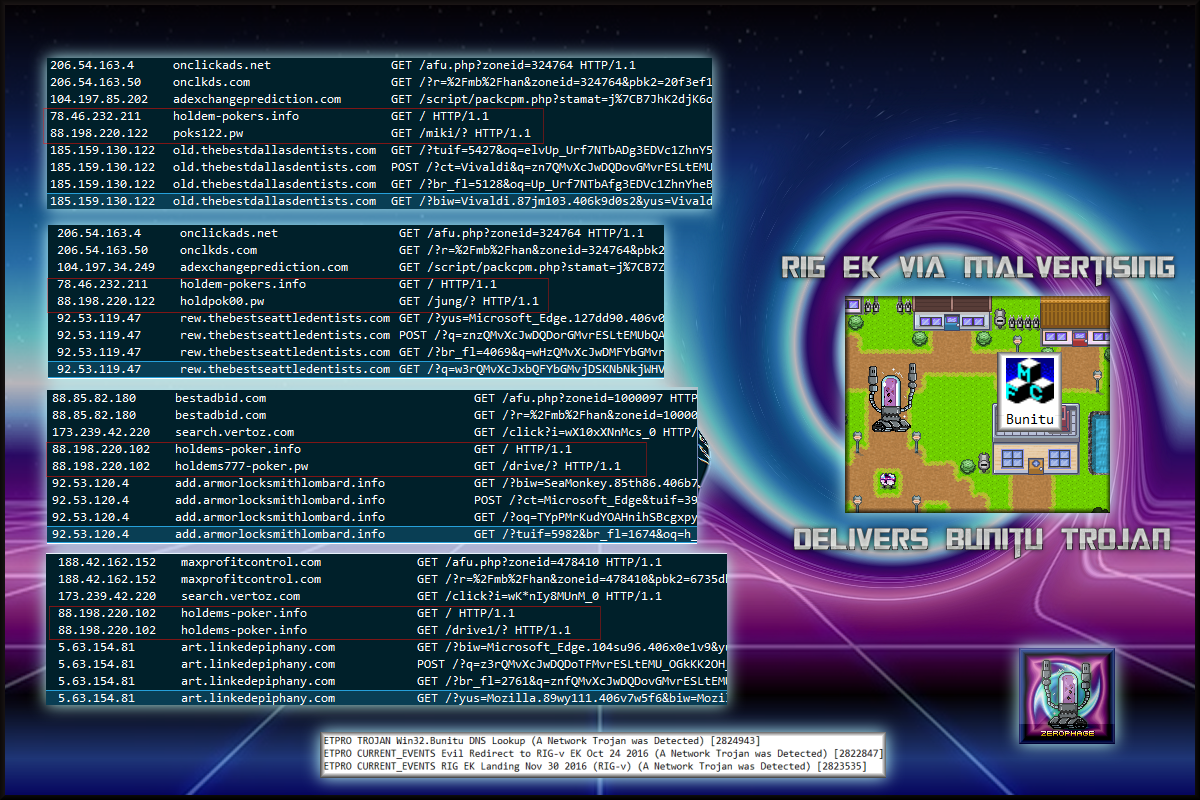The image size is (1200, 800).
Task: Click the small pink character sprite on path
Action: [x=885, y=480]
